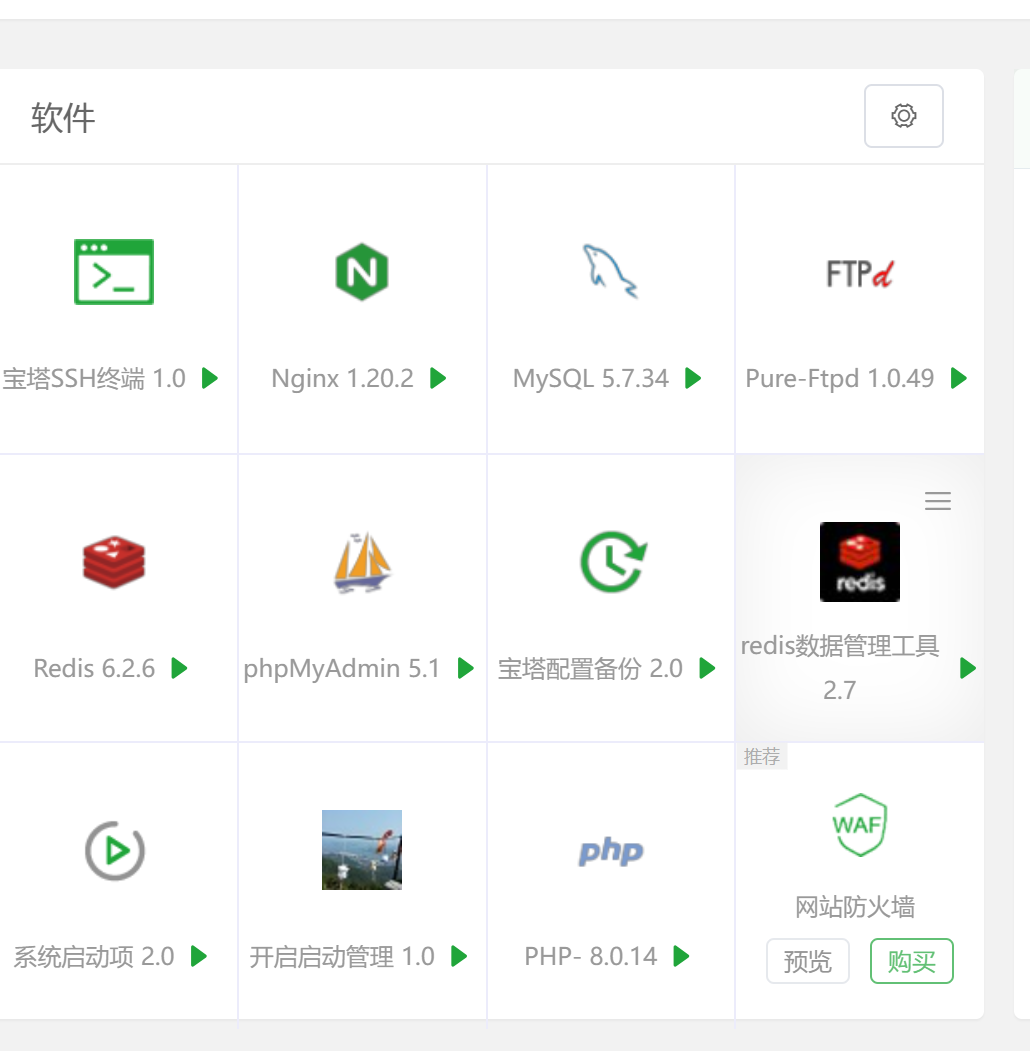Open the Nginx 1.20.2 label
The height and width of the screenshot is (1056, 1030).
click(x=342, y=378)
